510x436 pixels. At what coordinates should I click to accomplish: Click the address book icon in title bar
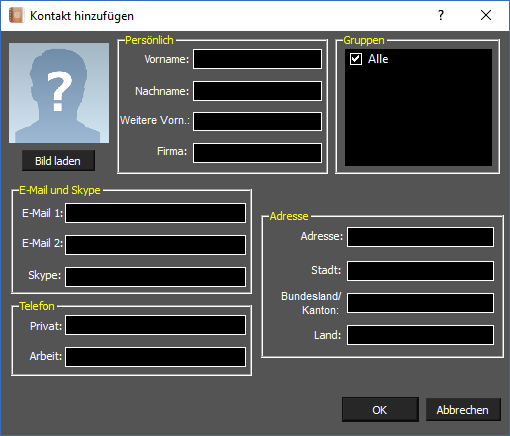[16, 15]
